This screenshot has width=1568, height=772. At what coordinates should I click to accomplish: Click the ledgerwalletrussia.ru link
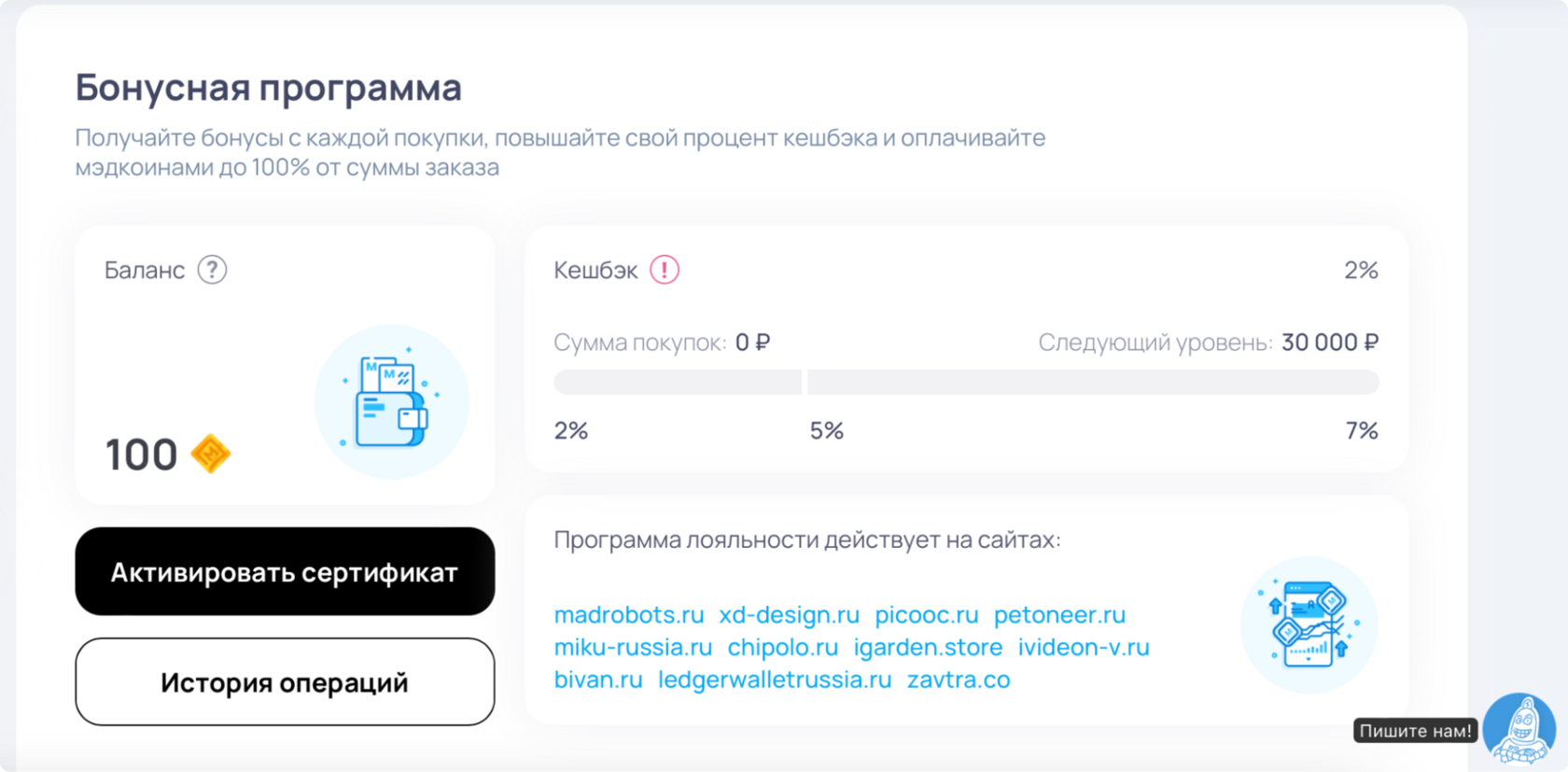[x=775, y=680]
